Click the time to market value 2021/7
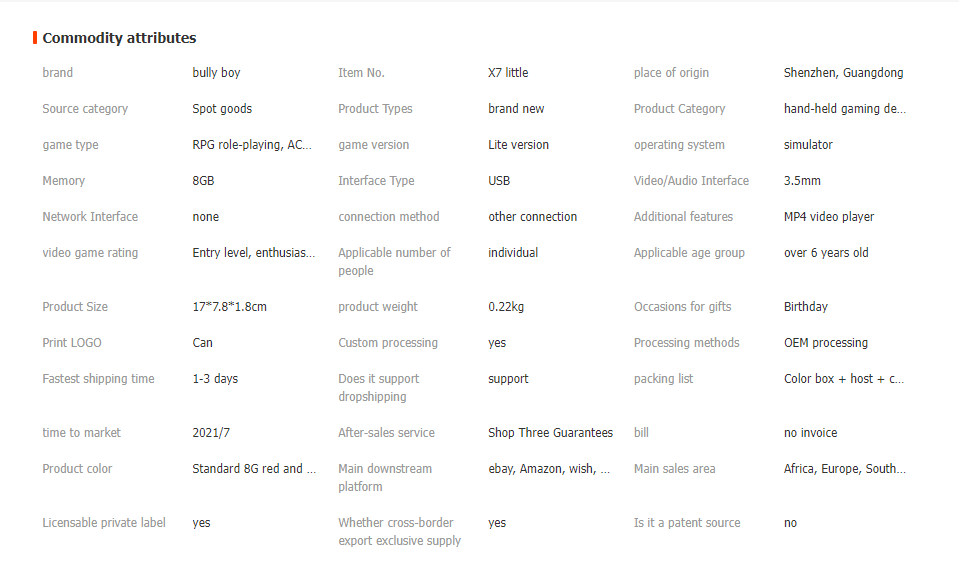 [211, 433]
